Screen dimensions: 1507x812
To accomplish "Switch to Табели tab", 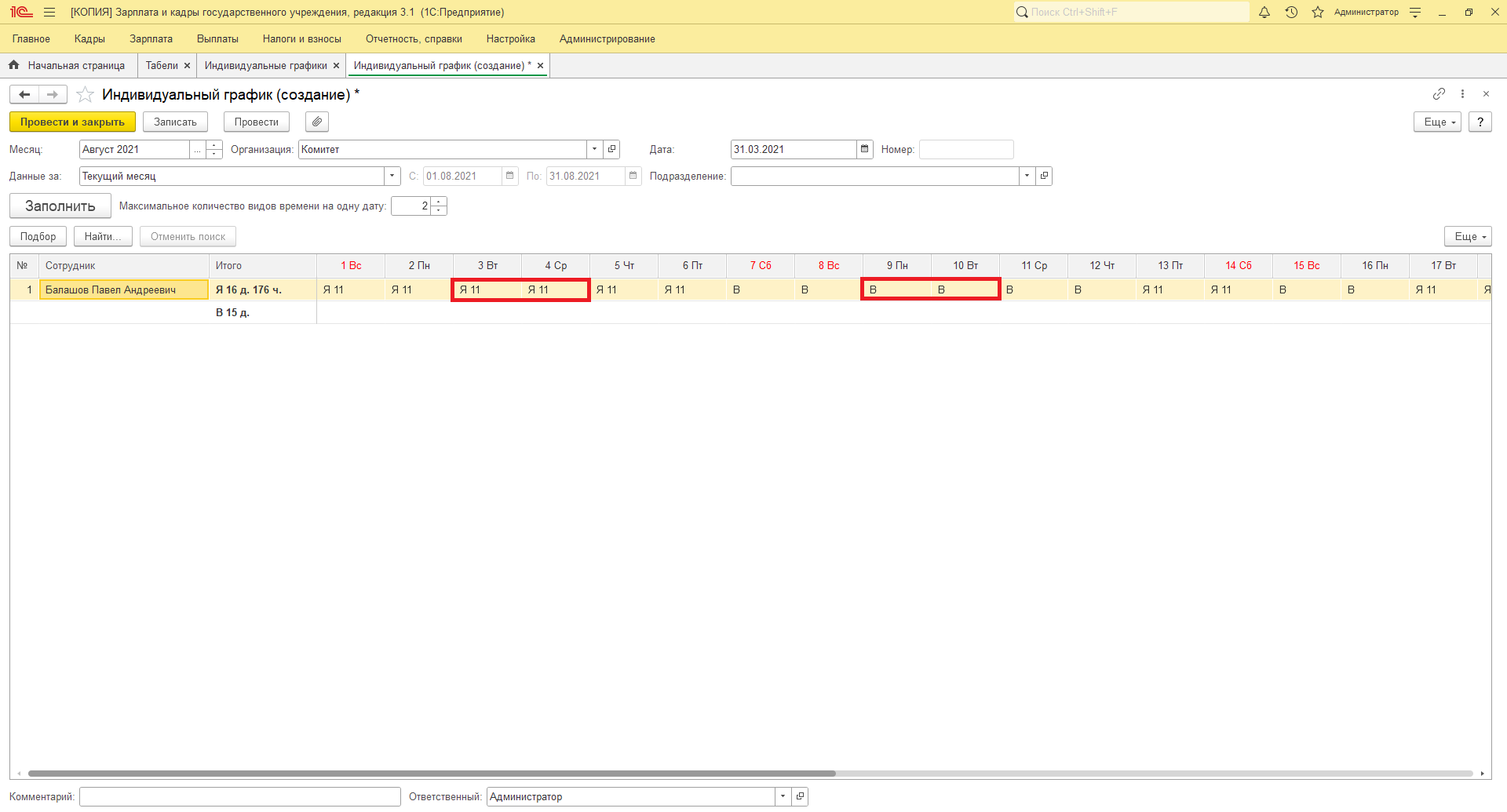I will click(x=162, y=66).
